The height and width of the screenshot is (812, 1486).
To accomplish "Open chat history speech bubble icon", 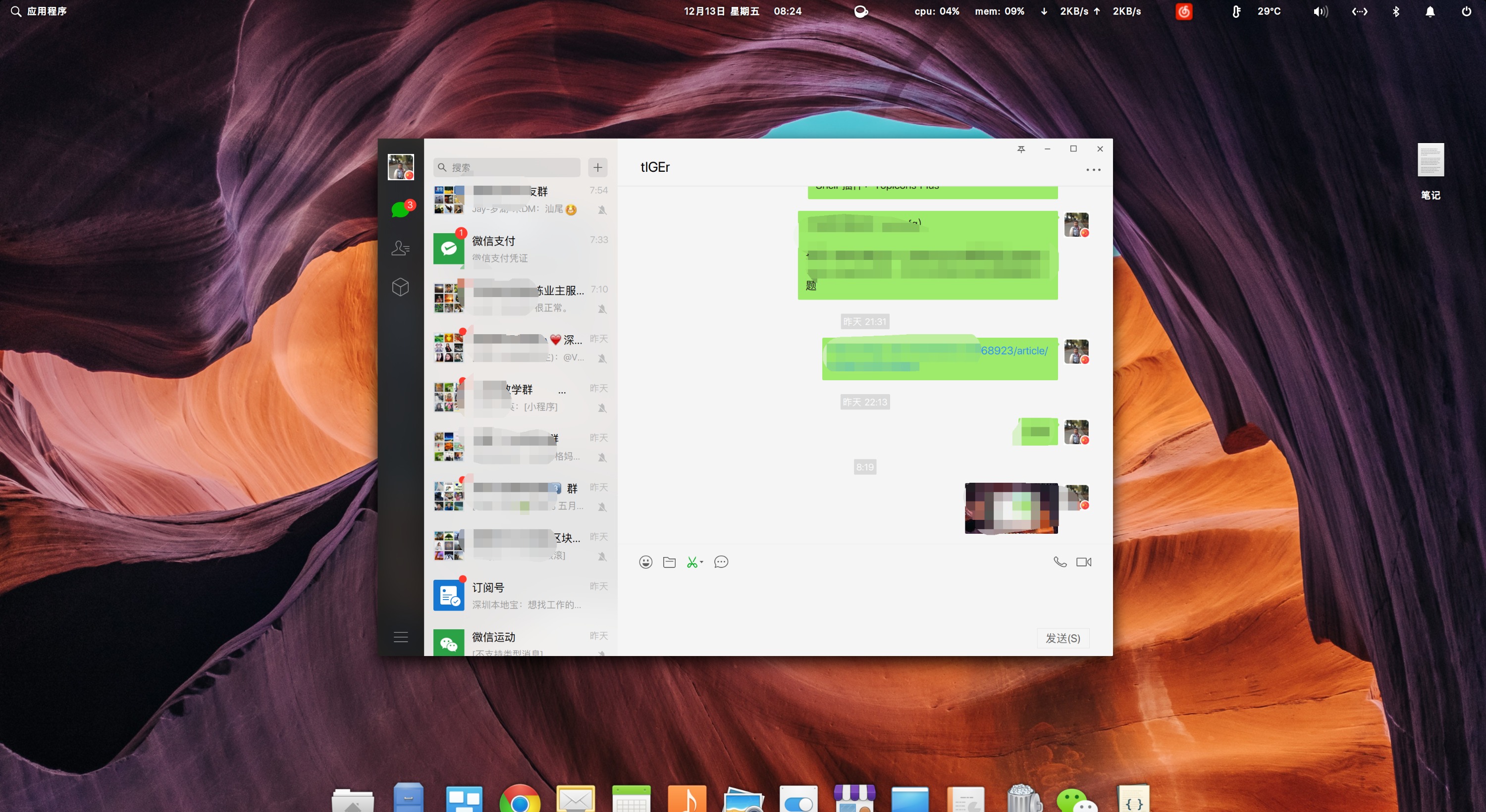I will click(x=721, y=561).
